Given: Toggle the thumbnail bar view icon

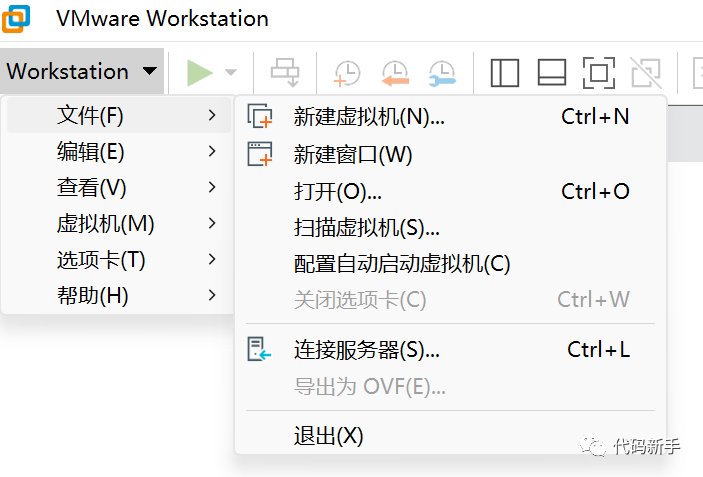Looking at the screenshot, I should click(x=552, y=73).
